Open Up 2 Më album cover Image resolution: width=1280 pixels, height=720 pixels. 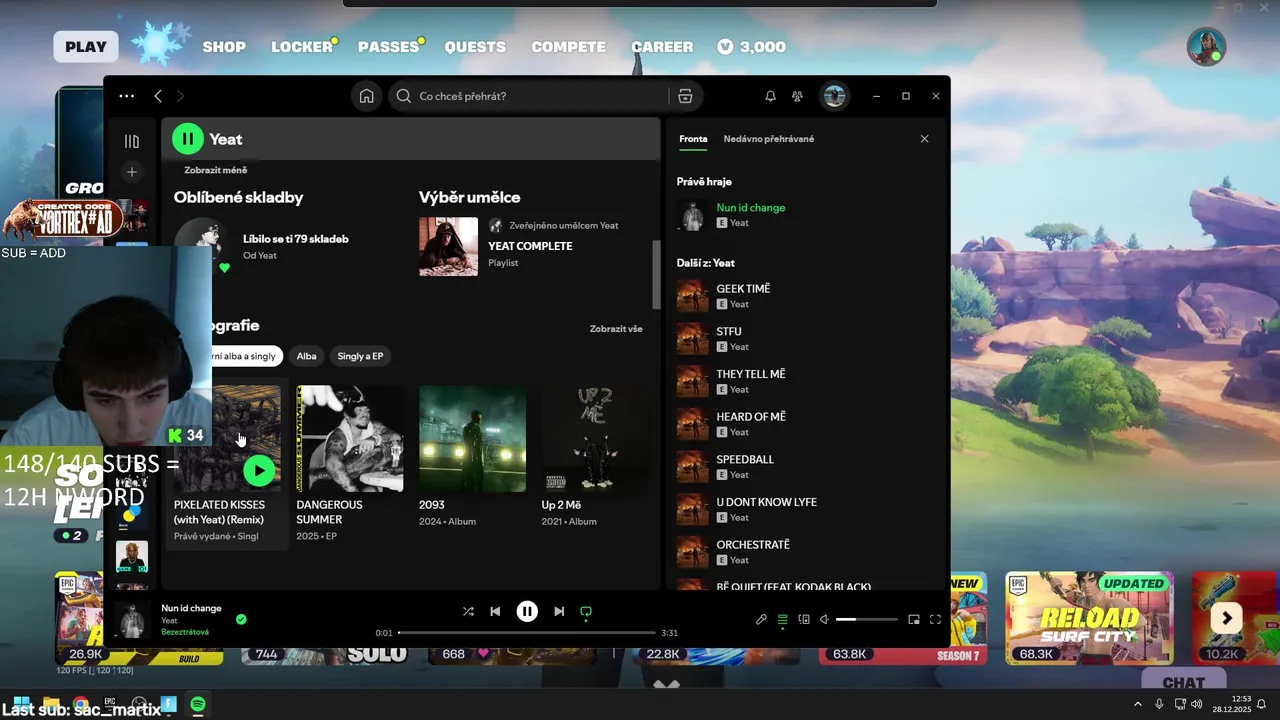click(595, 438)
